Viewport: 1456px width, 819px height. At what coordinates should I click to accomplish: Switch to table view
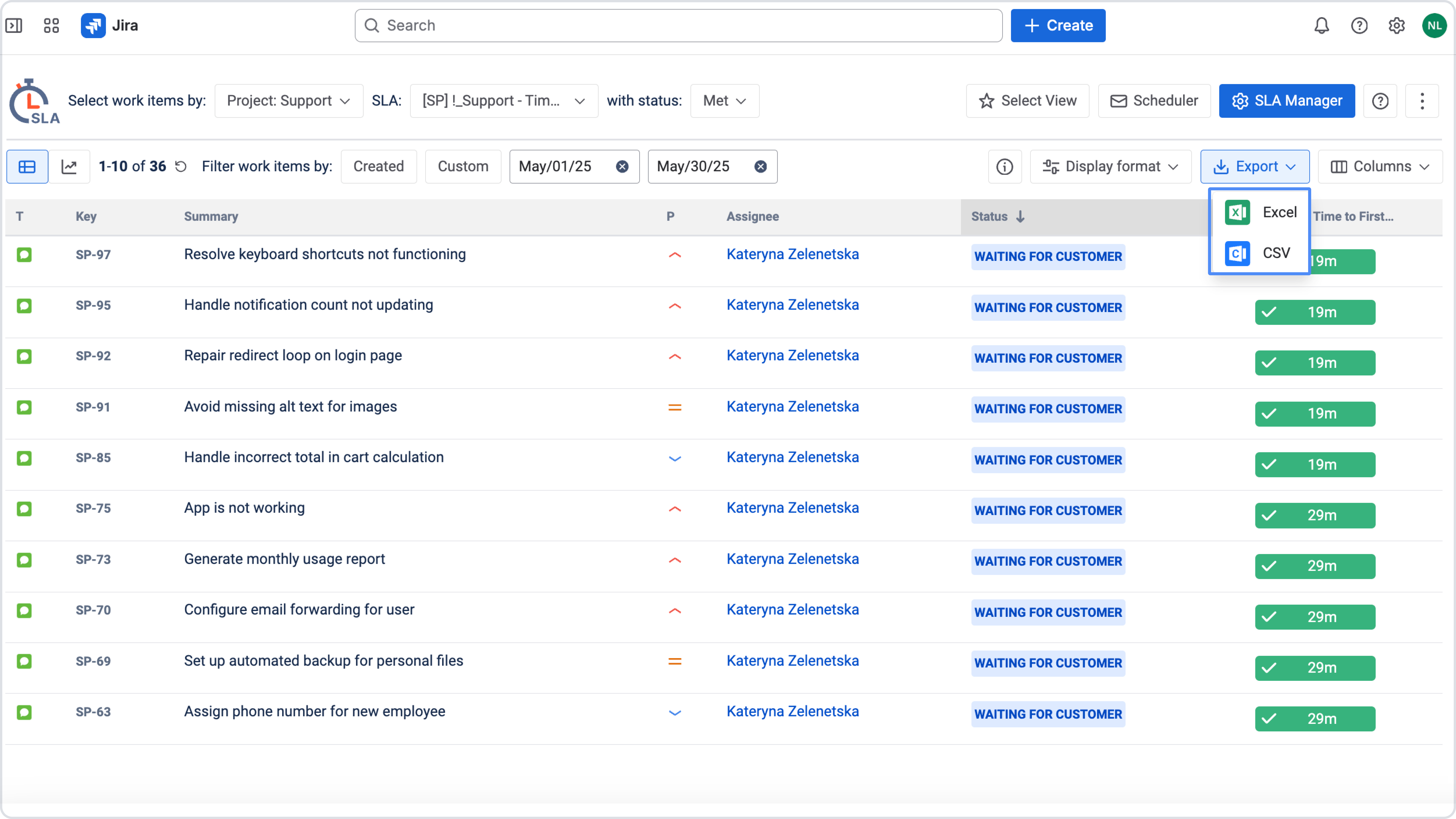(27, 167)
